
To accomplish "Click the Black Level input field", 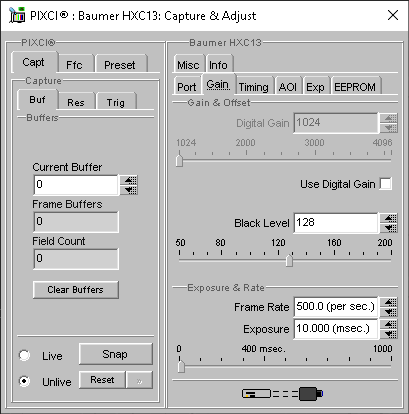I will [x=336, y=223].
